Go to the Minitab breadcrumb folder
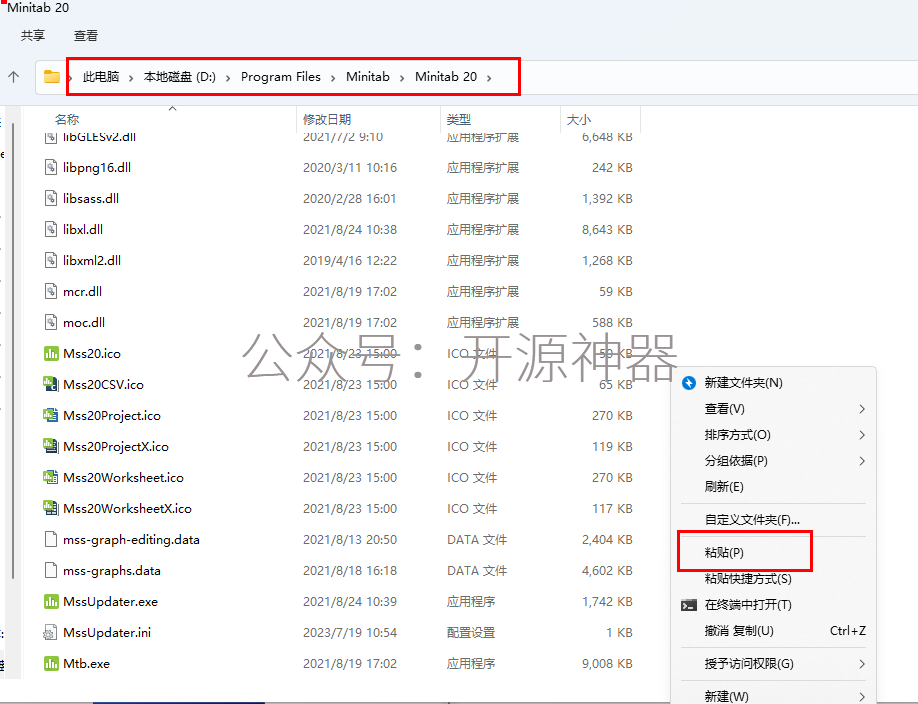Viewport: 918px width, 704px height. (x=368, y=77)
